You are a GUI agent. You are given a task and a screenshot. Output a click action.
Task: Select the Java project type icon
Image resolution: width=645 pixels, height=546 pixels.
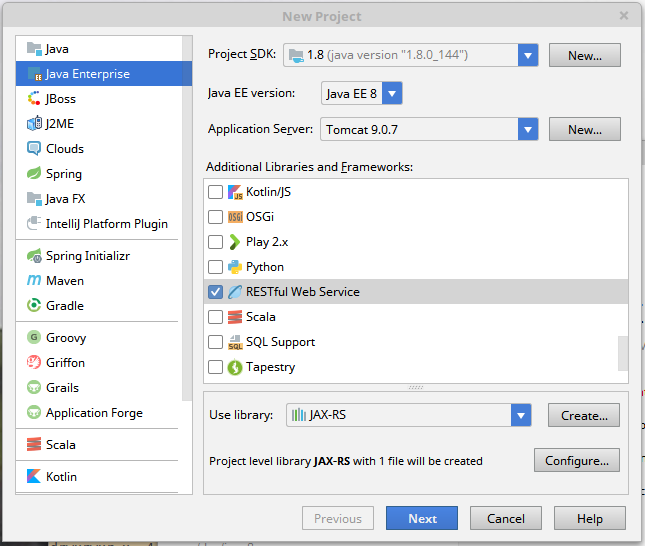[x=34, y=49]
